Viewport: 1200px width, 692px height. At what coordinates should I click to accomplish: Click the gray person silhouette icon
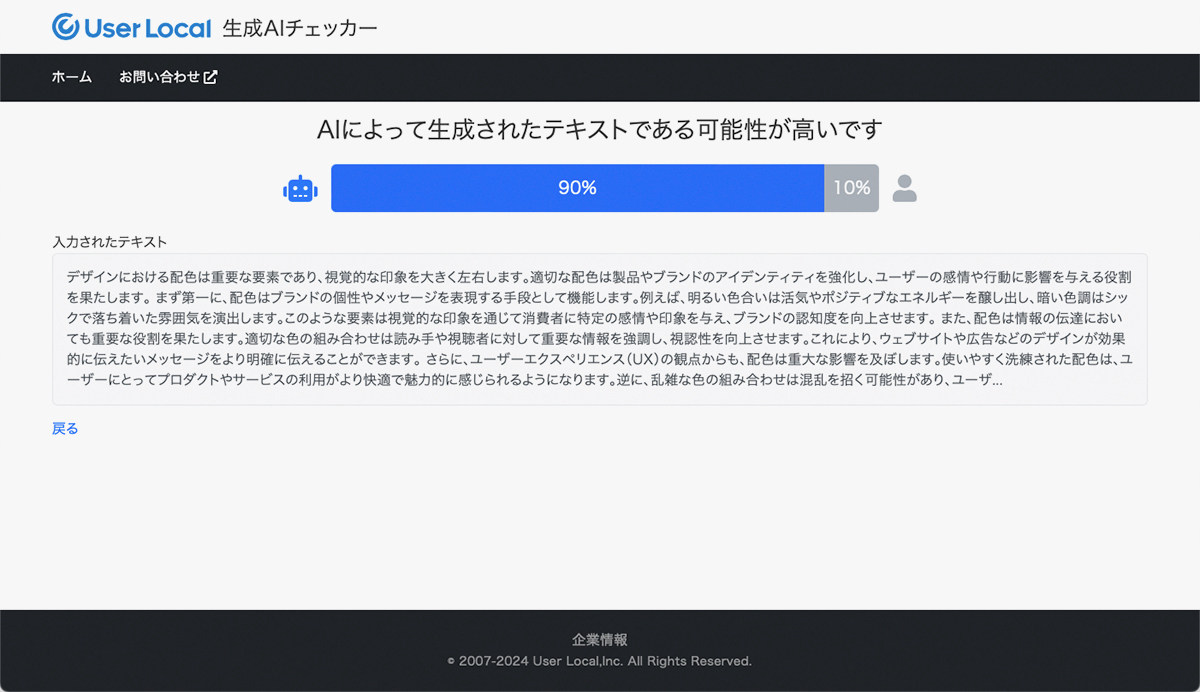(x=904, y=188)
